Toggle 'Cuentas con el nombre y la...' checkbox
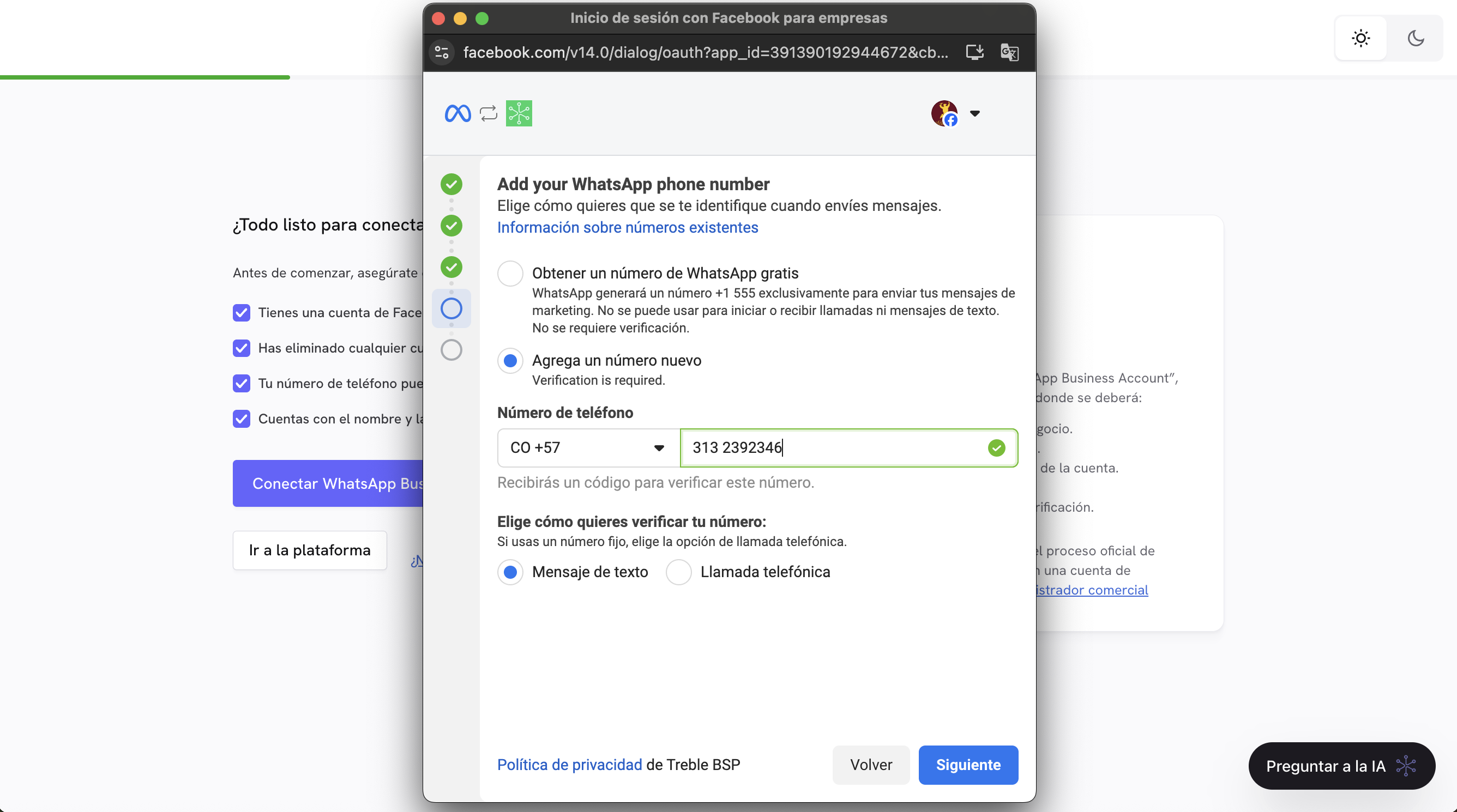 (x=242, y=419)
